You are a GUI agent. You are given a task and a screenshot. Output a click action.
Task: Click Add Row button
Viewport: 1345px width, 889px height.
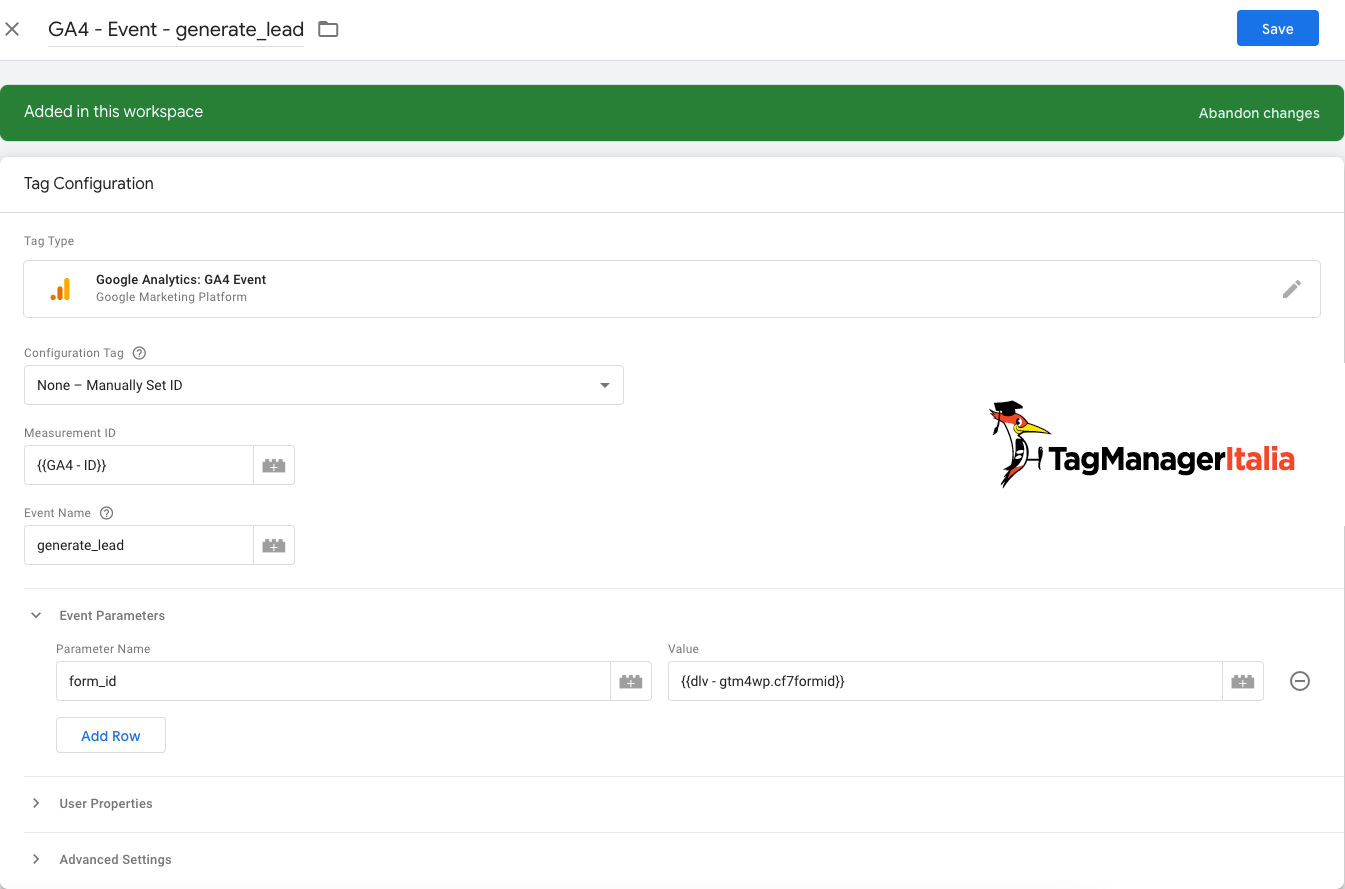point(111,736)
